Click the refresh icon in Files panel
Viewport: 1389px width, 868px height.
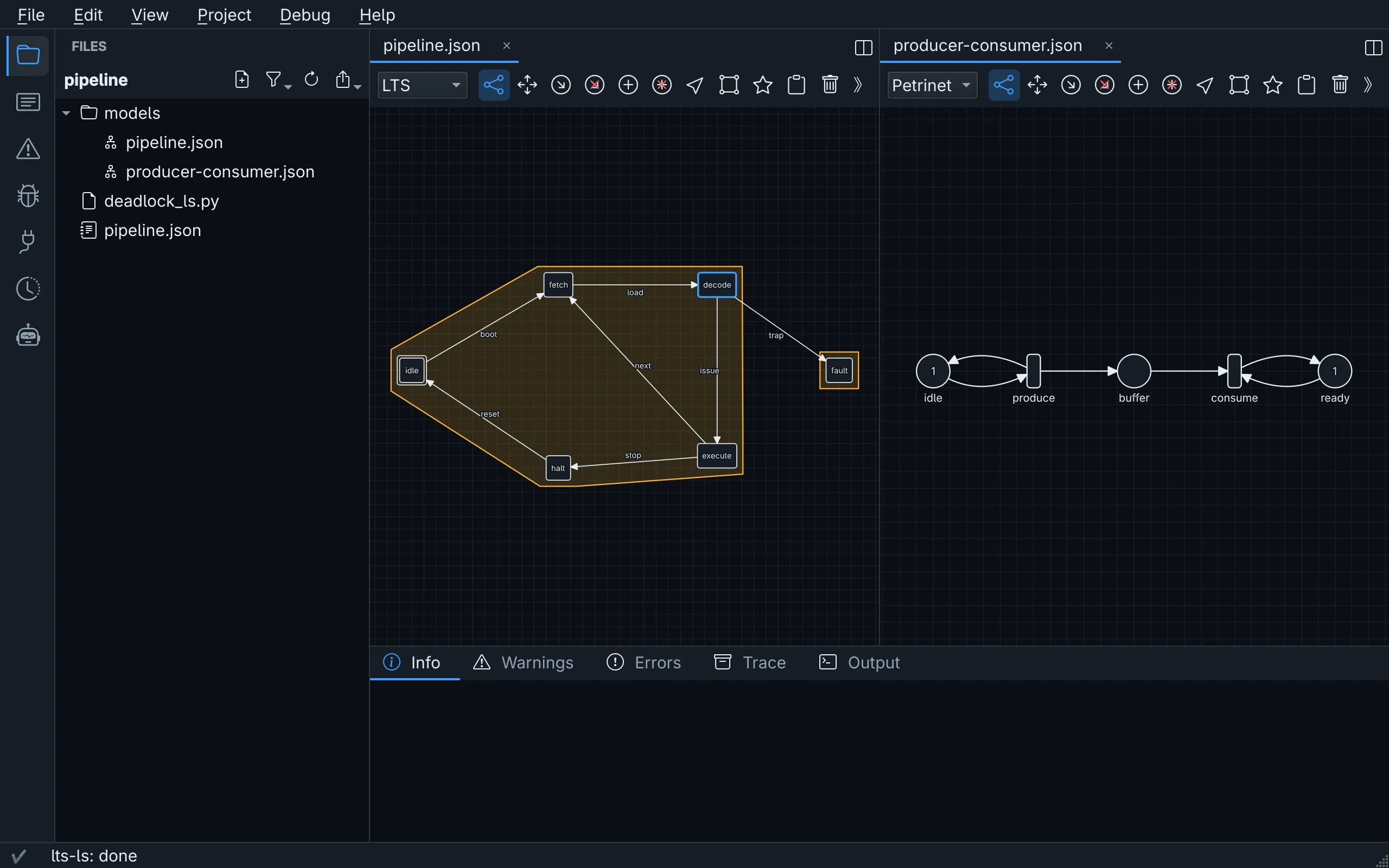tap(311, 79)
